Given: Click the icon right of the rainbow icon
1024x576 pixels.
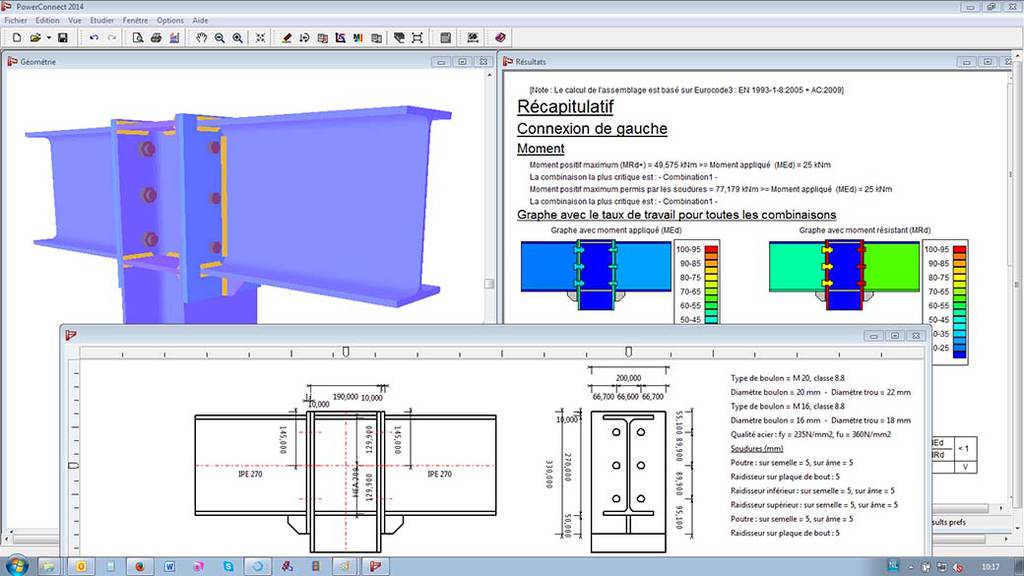Looking at the screenshot, I should pos(377,38).
